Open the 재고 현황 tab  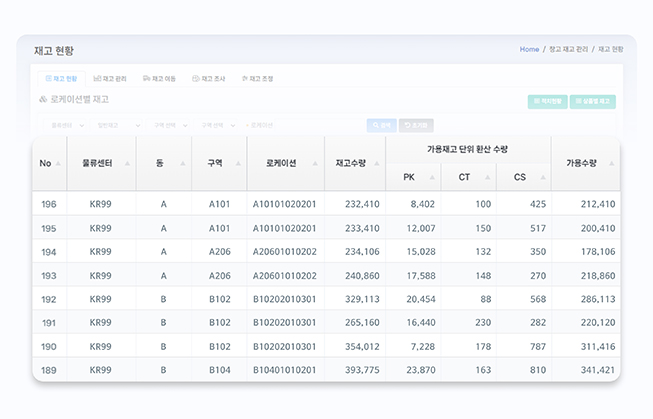point(61,78)
